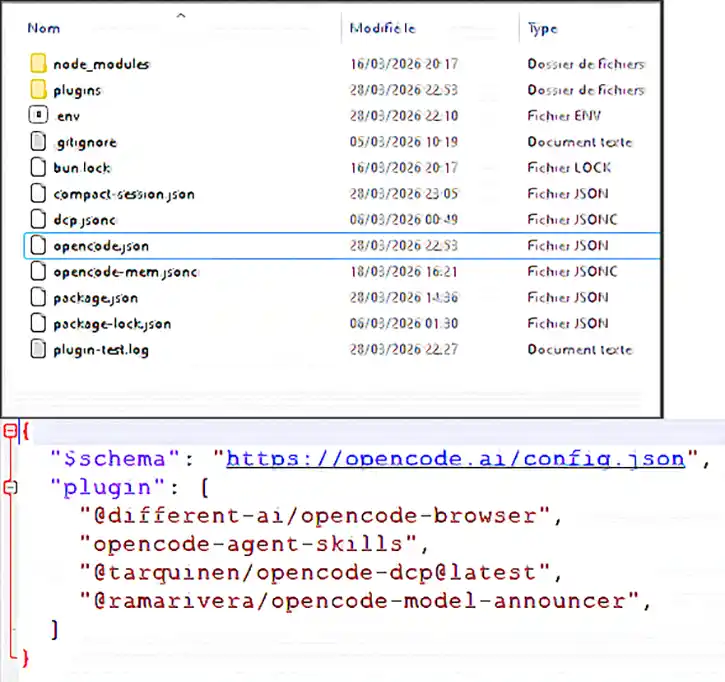Click the package.json file name

tap(96, 298)
